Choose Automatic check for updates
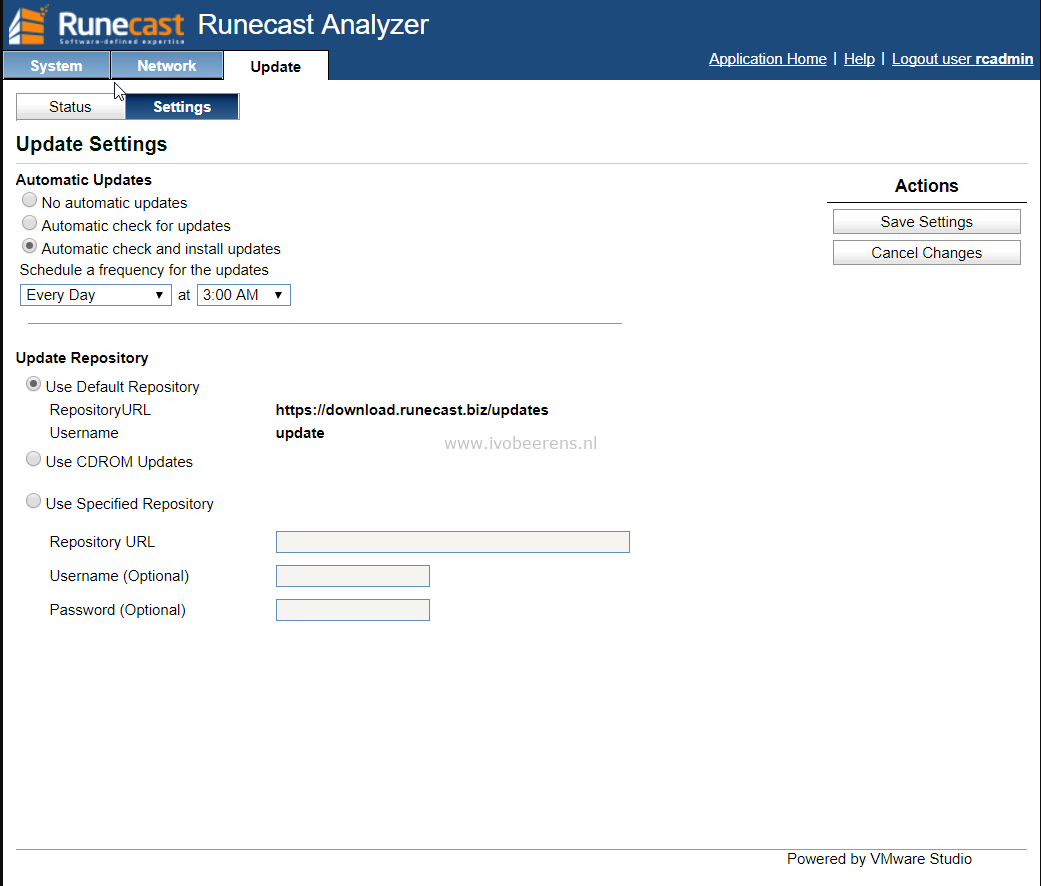The width and height of the screenshot is (1041, 886). click(29, 223)
